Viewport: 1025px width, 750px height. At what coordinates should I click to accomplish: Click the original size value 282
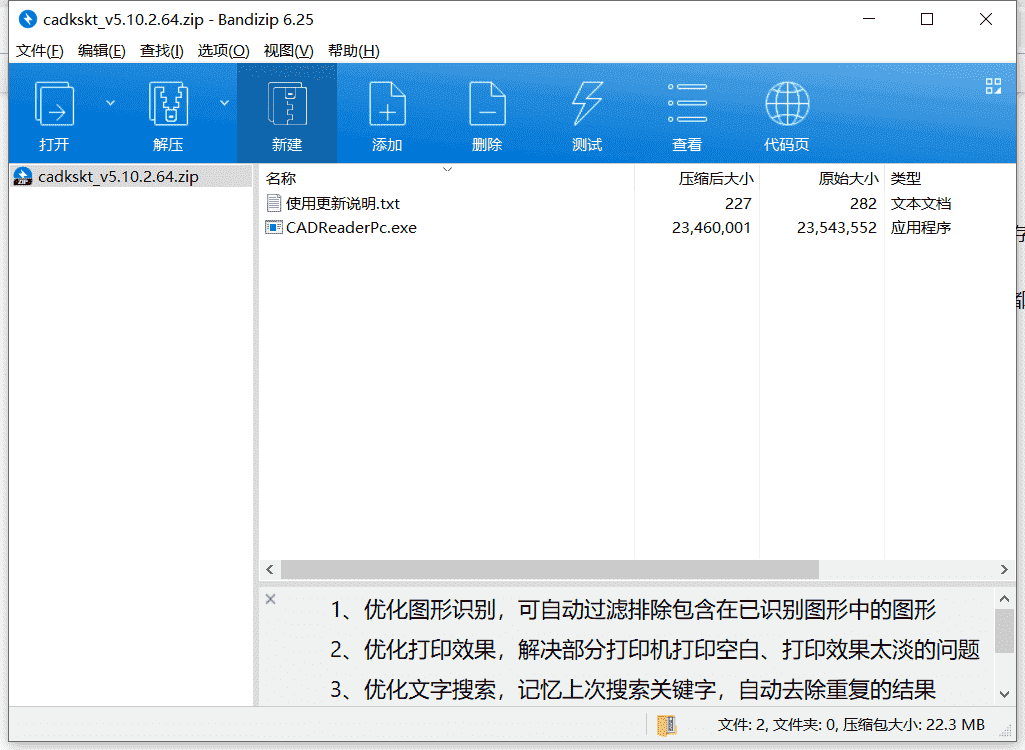pyautogui.click(x=863, y=203)
